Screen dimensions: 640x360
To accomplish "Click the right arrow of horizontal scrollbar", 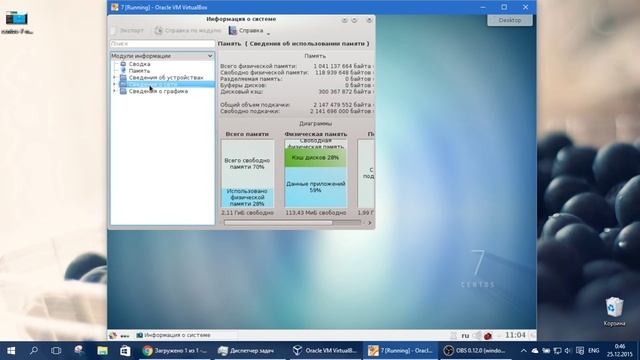I will pyautogui.click(x=369, y=223).
